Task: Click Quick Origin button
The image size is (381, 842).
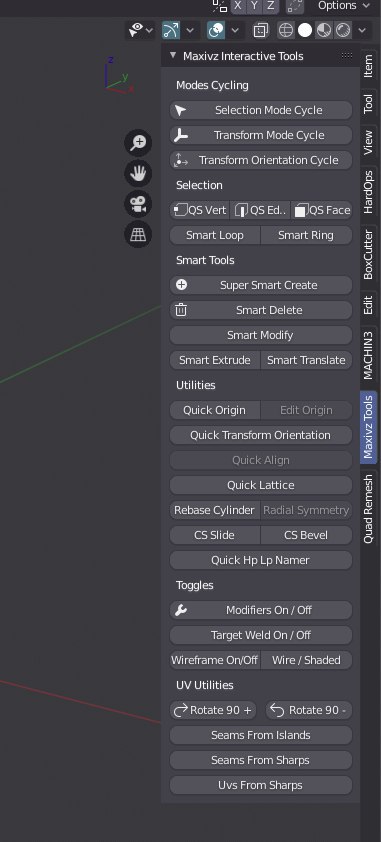Action: pyautogui.click(x=215, y=410)
